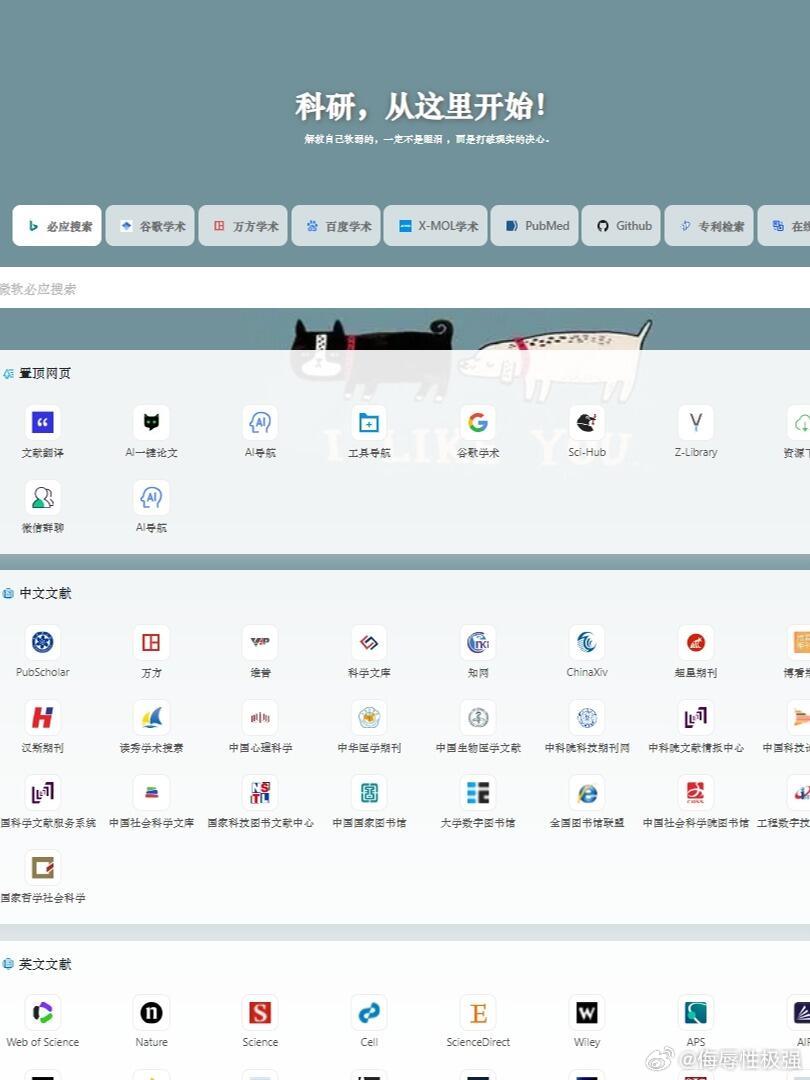Viewport: 810px width, 1080px height.
Task: Switch to Github search tab
Action: pyautogui.click(x=621, y=225)
